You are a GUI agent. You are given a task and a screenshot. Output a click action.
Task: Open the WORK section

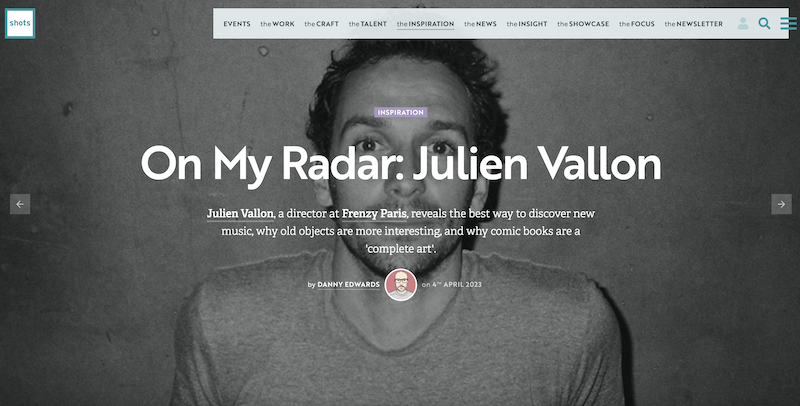coord(278,24)
